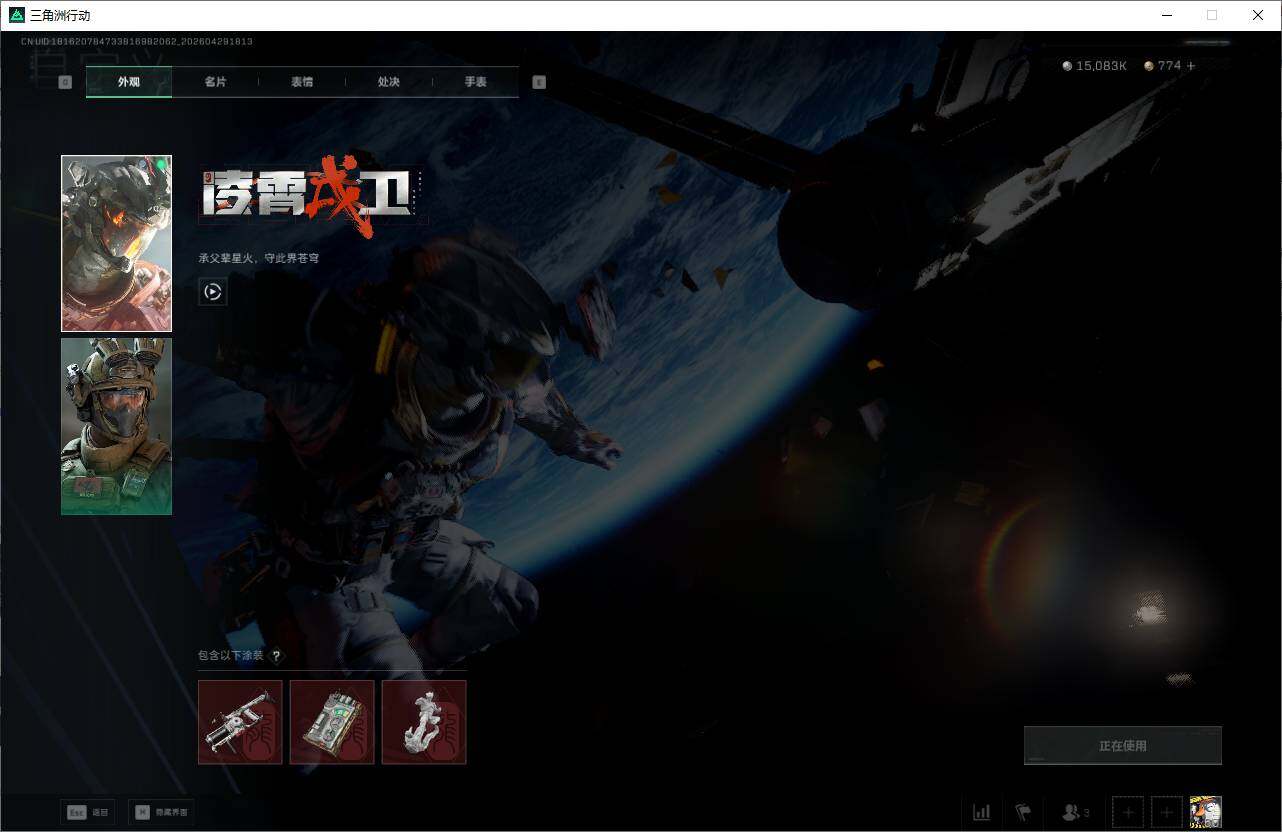Click the Esc 返回 back button

click(87, 812)
